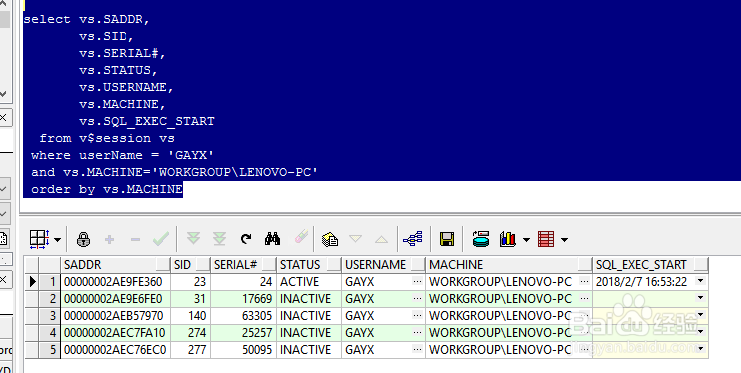Screen dimensions: 741x373
Task: Click the MACHINE ellipsis button in row 2
Action: (585, 299)
